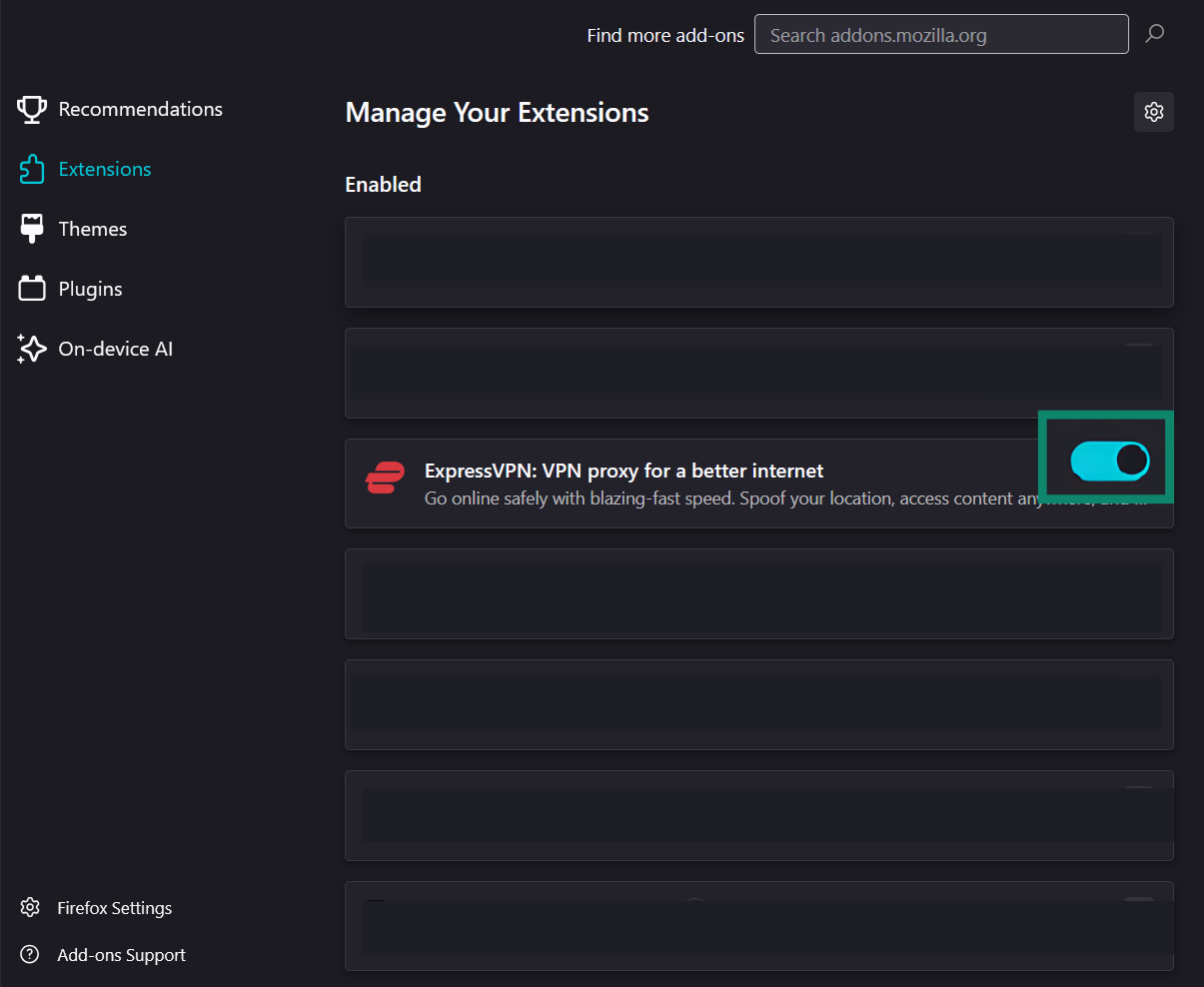Viewport: 1204px width, 987px height.
Task: Click the search magnifier icon
Action: (1154, 34)
